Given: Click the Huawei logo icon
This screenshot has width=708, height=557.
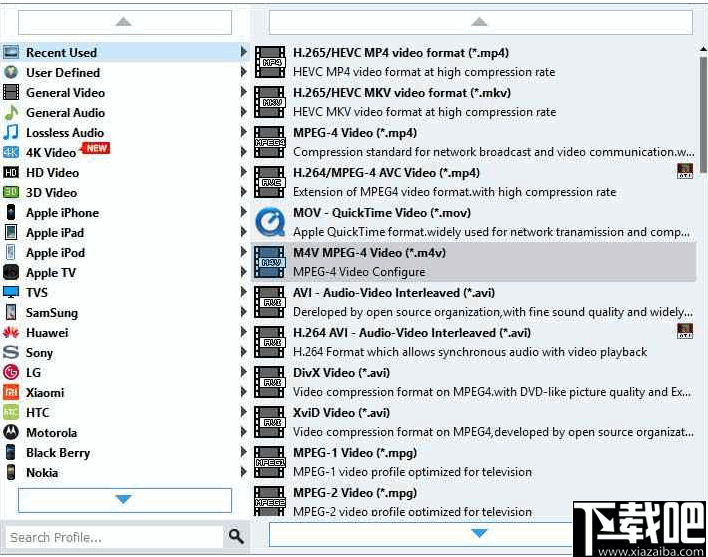Looking at the screenshot, I should click(11, 333).
